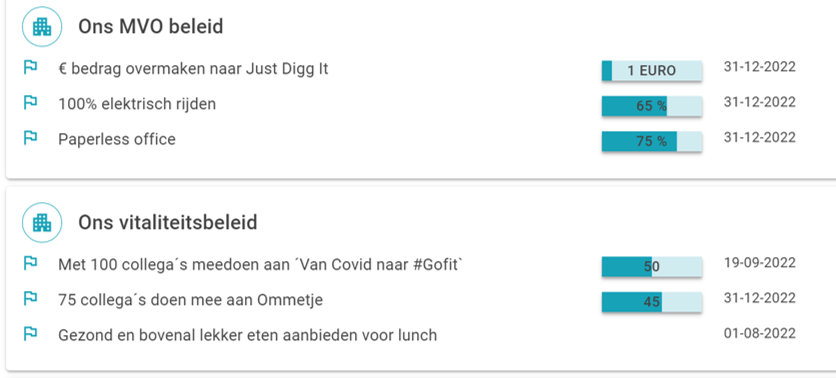Click the 19-09-2022 deadline date
This screenshot has width=836, height=378.
760,263
